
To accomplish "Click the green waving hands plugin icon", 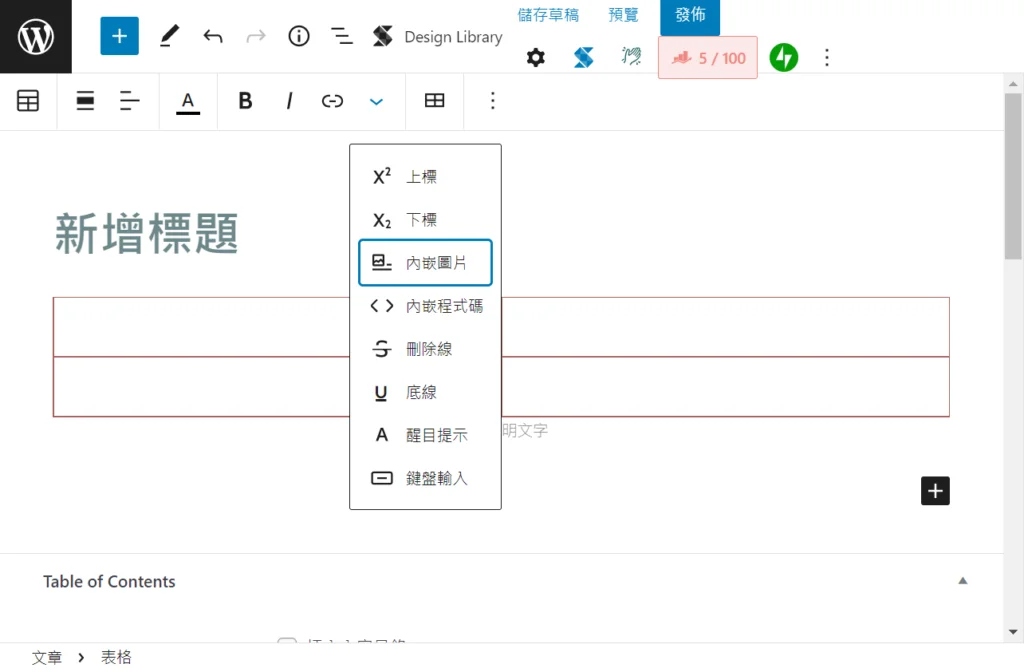I will 631,57.
